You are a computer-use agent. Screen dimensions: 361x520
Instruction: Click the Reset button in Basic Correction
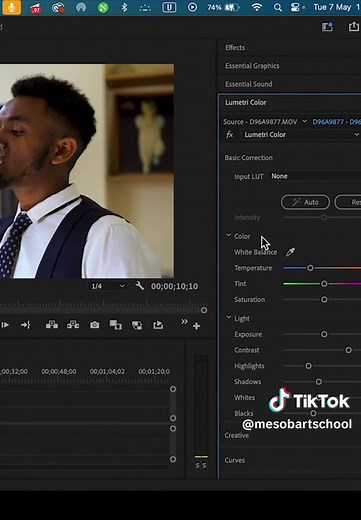click(348, 202)
